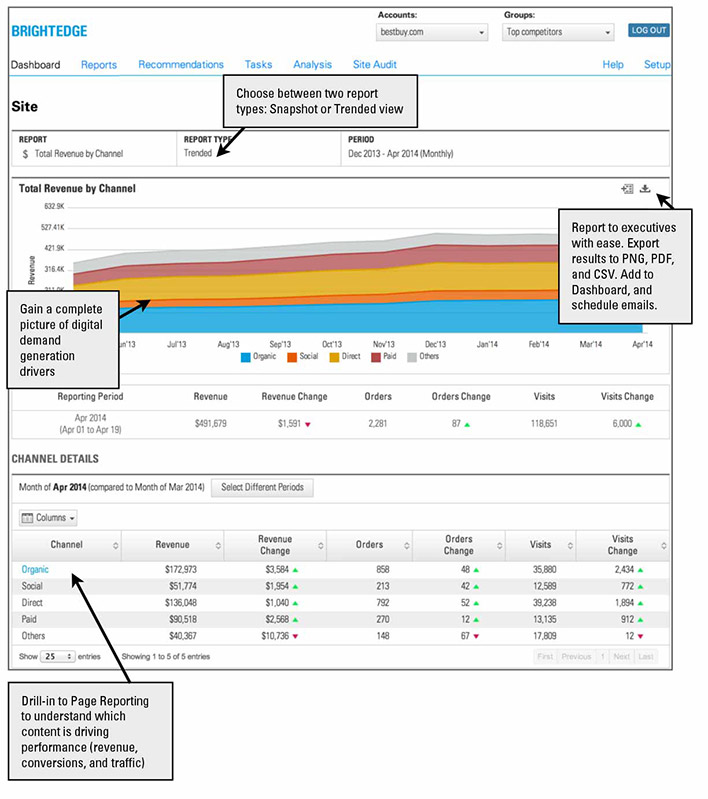Click the add-to-dashboard icon above chart

[x=627, y=189]
